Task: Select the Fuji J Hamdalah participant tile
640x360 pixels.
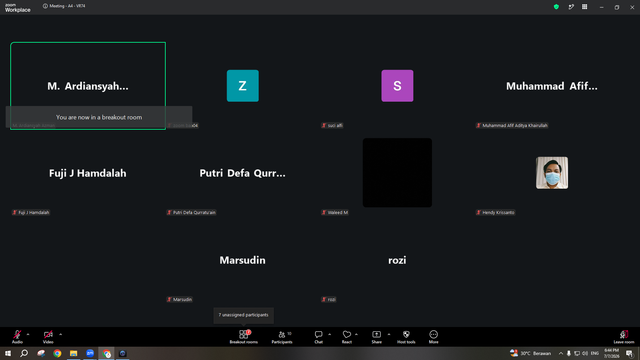Action: pos(88,173)
